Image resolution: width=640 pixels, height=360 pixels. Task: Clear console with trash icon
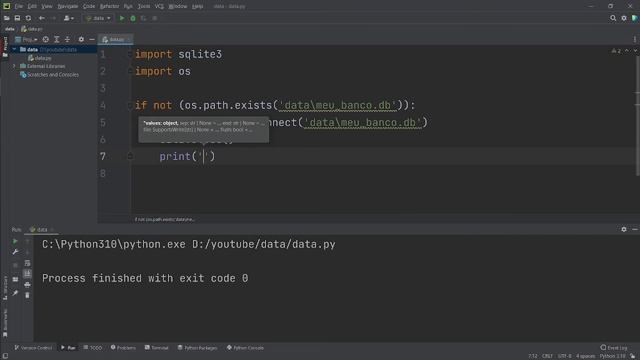click(x=27, y=295)
